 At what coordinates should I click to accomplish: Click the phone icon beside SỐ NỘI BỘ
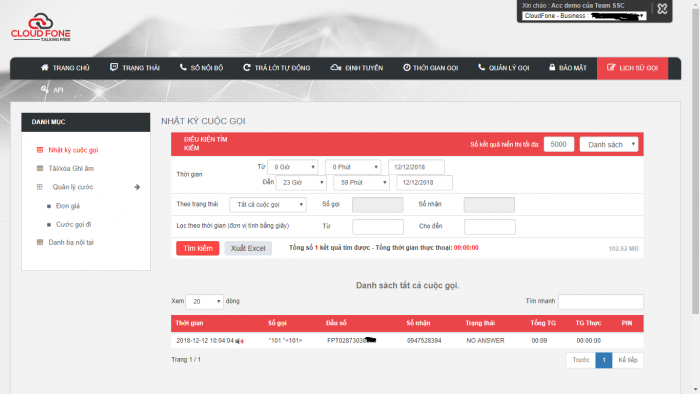click(183, 67)
